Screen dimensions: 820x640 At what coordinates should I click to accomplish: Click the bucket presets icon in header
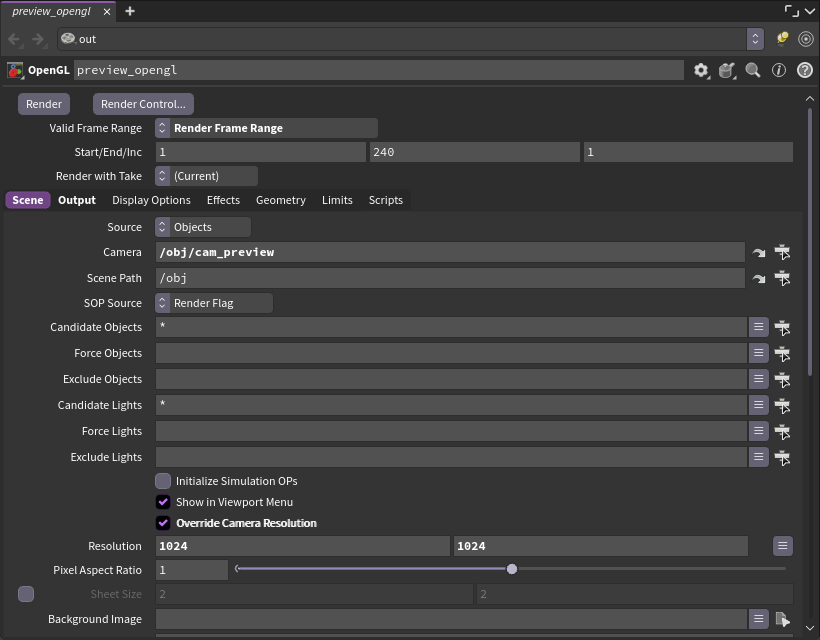click(x=727, y=70)
